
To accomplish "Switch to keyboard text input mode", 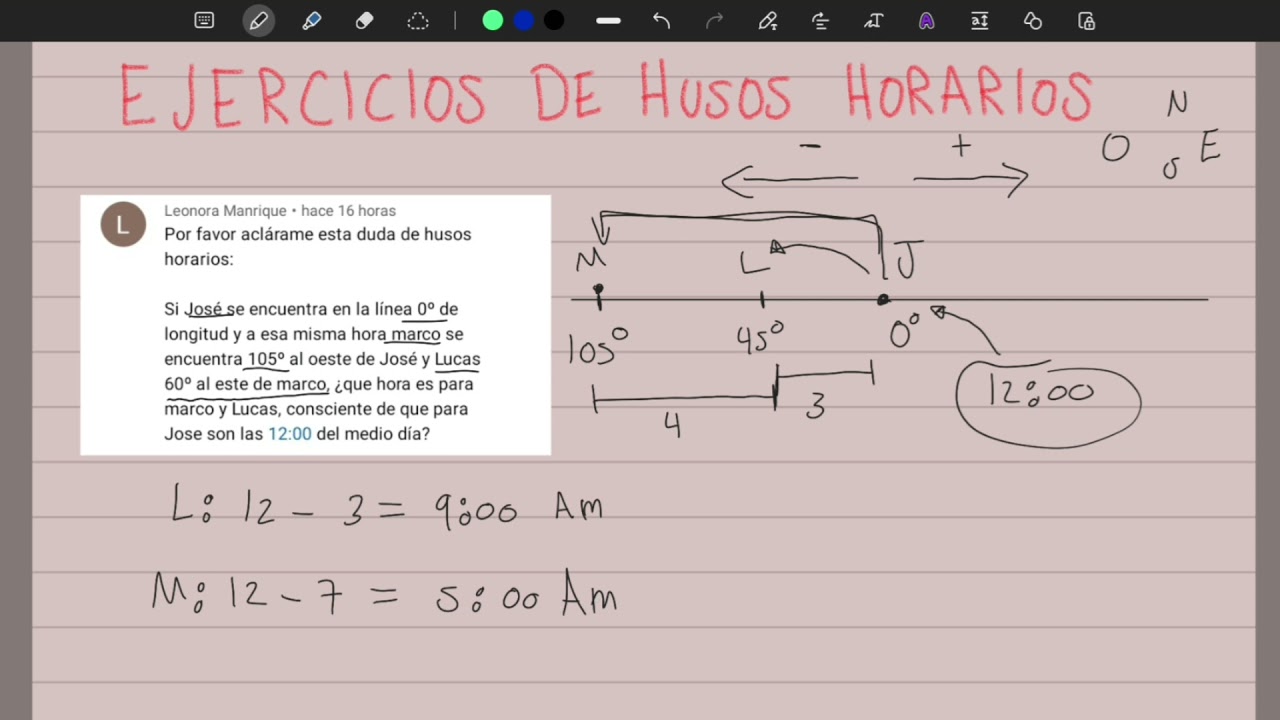I will pyautogui.click(x=204, y=20).
